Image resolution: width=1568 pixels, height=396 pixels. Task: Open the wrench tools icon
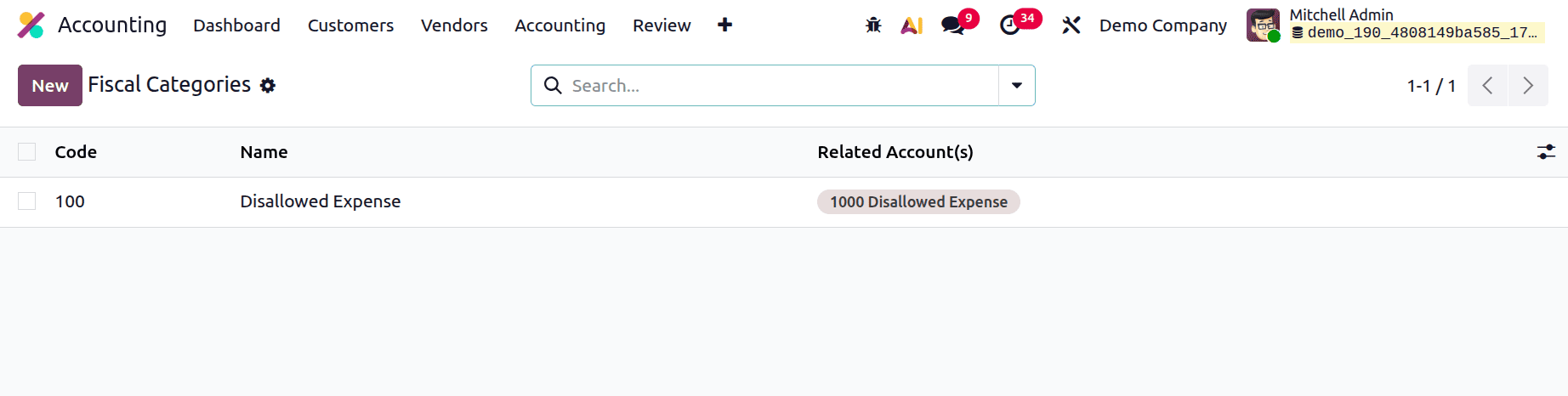pos(1071,25)
